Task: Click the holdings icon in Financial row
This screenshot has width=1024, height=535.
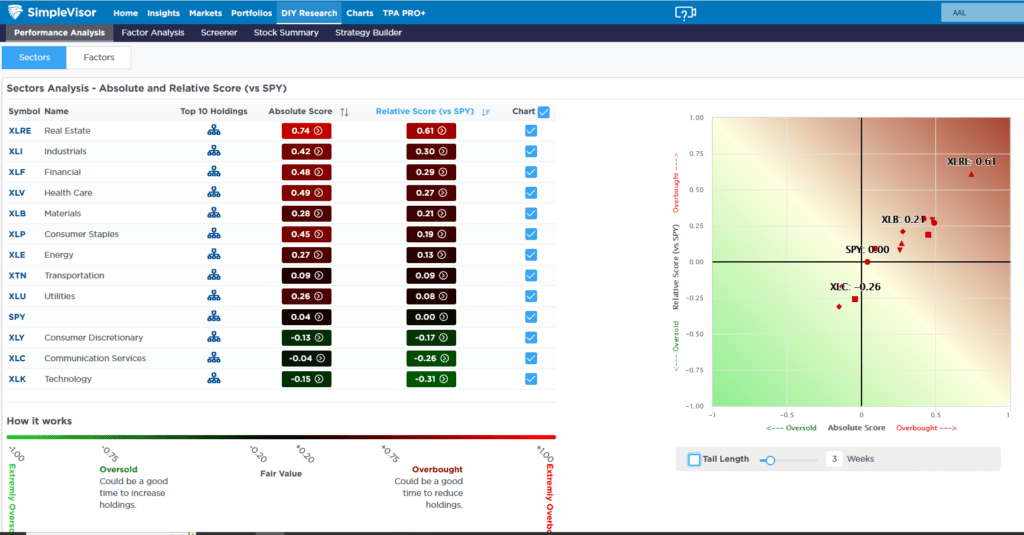Action: [x=213, y=172]
